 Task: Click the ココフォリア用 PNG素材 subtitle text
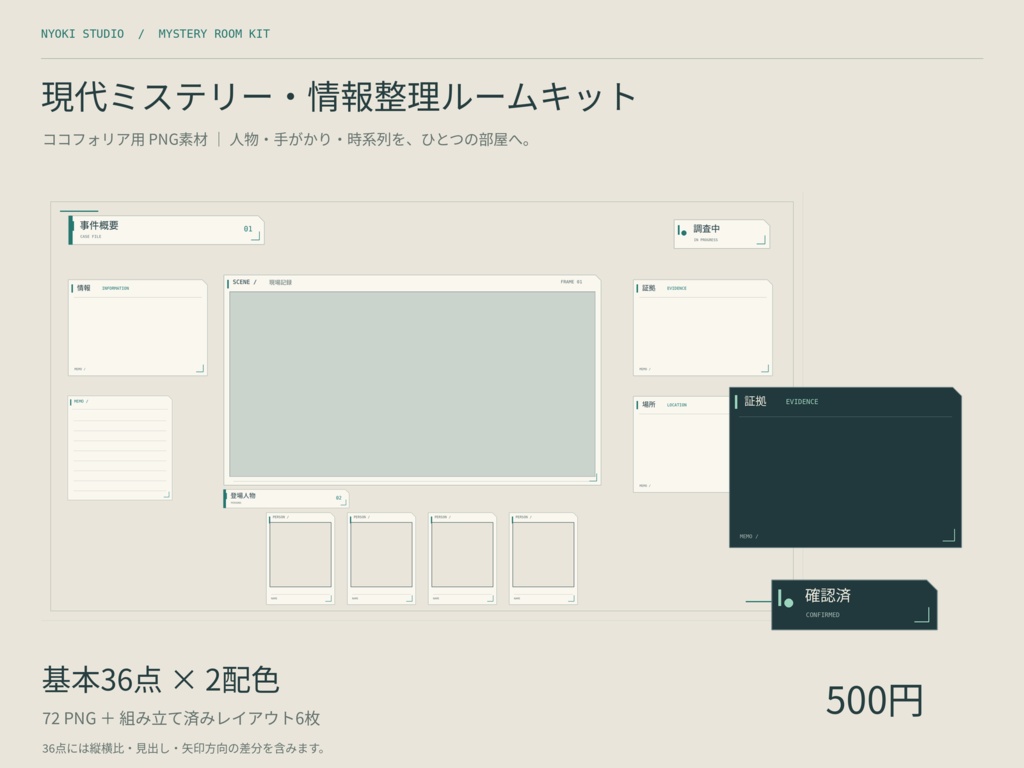125,139
